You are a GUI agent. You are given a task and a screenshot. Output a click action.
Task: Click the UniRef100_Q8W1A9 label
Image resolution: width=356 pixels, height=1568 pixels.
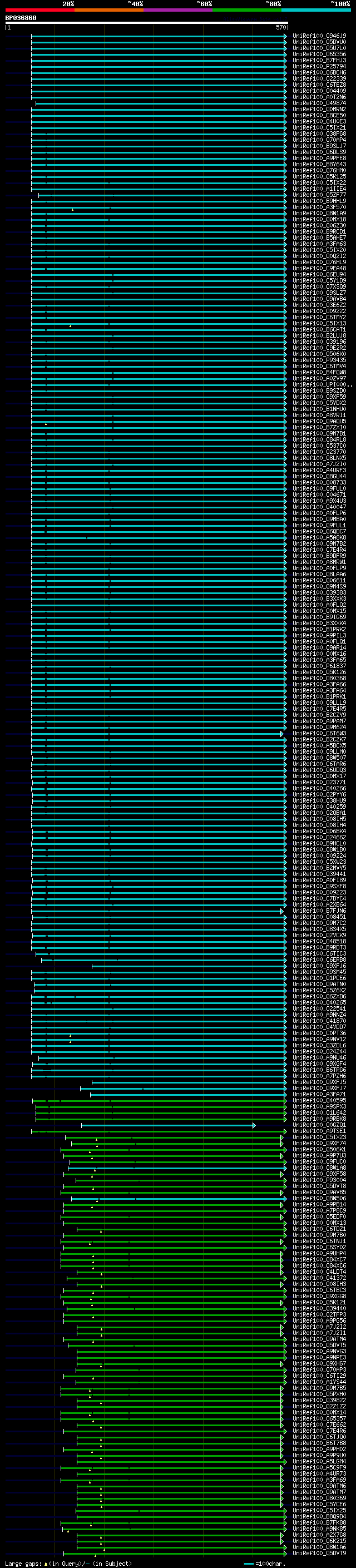point(319,214)
